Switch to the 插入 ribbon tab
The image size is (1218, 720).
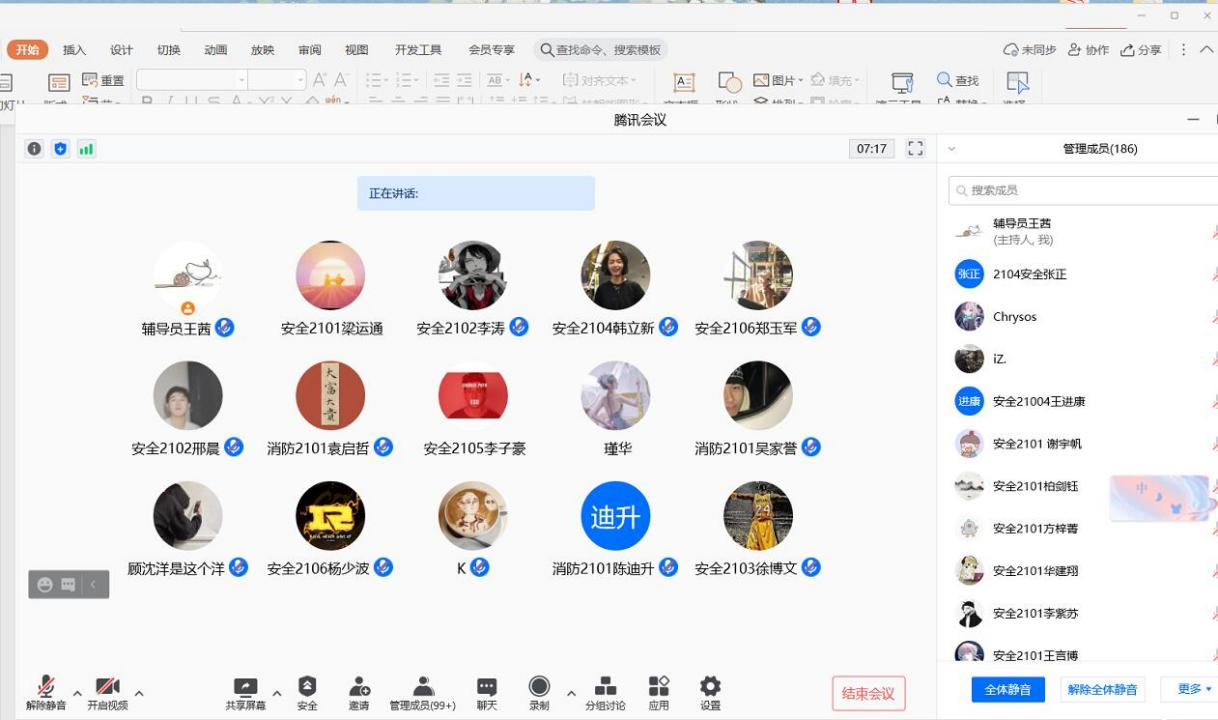coord(75,50)
